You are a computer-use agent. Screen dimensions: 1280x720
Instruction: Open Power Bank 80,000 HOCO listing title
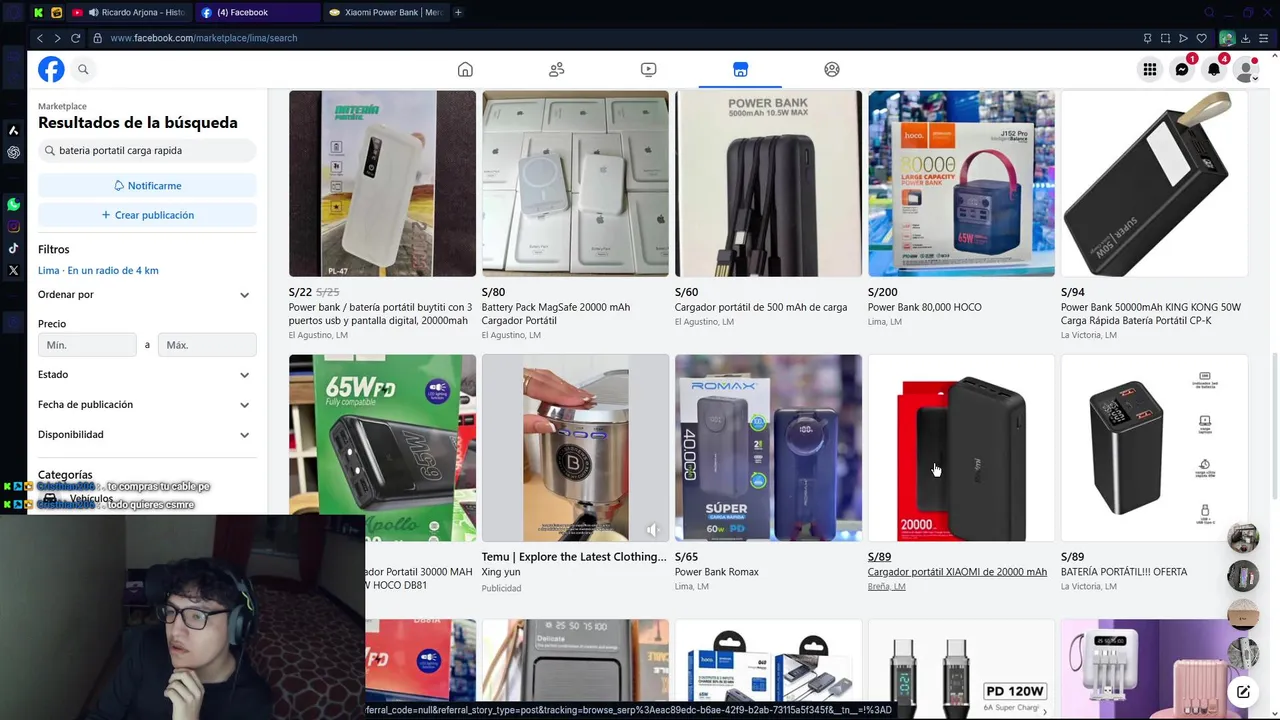pos(924,307)
